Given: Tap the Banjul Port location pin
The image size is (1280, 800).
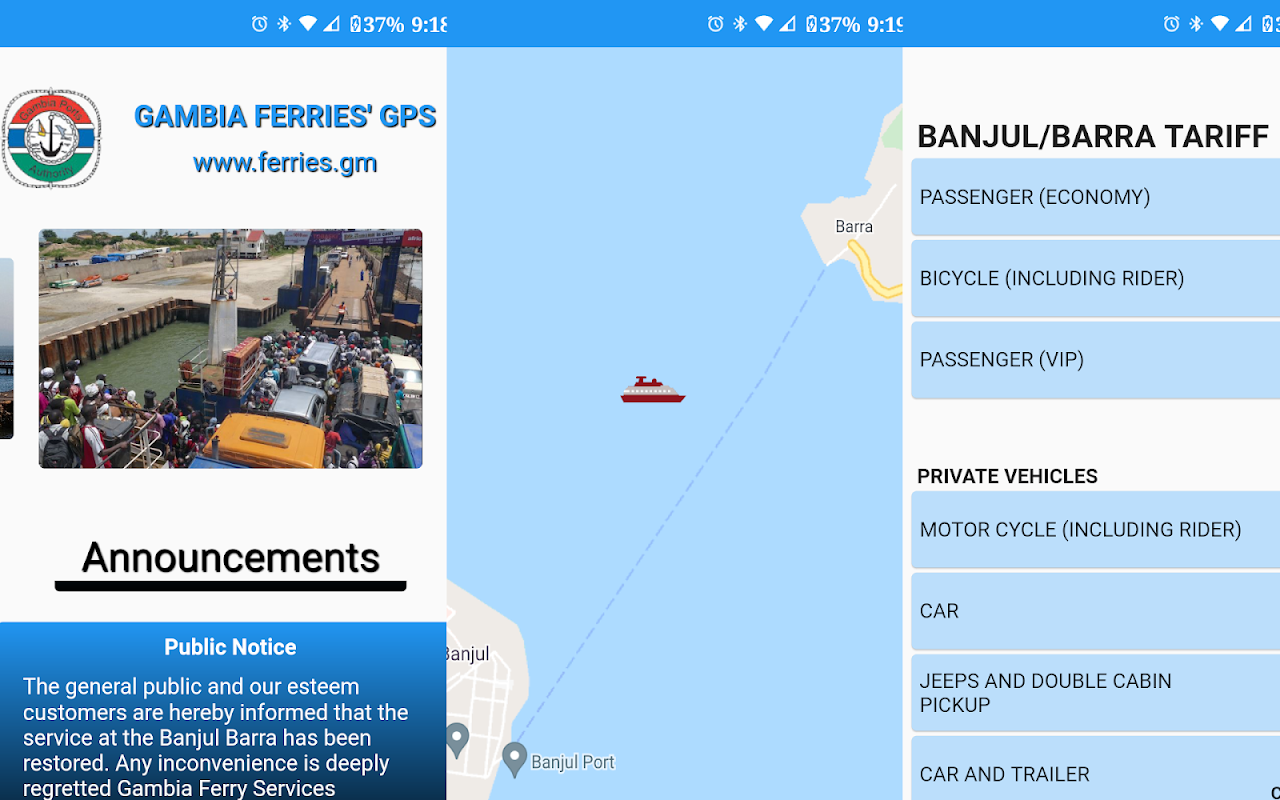Looking at the screenshot, I should (x=514, y=760).
